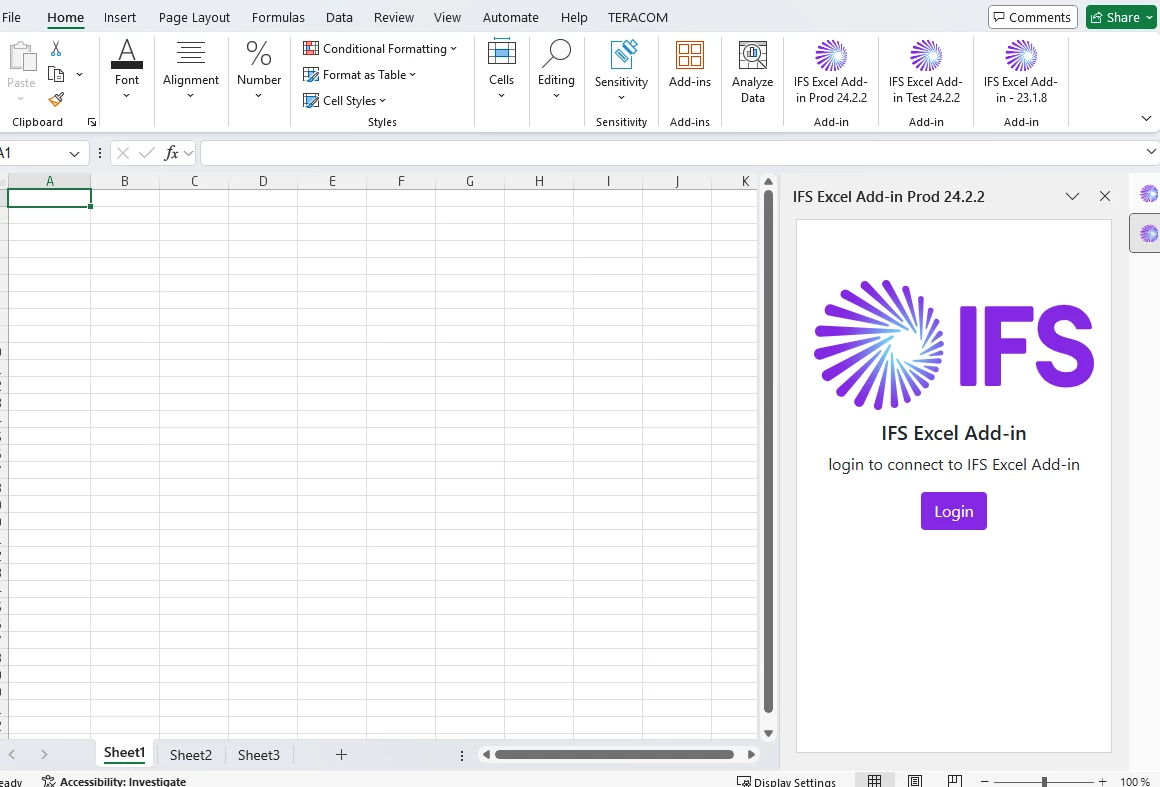Click the zoom in plus button
The height and width of the screenshot is (787, 1160).
click(1102, 781)
